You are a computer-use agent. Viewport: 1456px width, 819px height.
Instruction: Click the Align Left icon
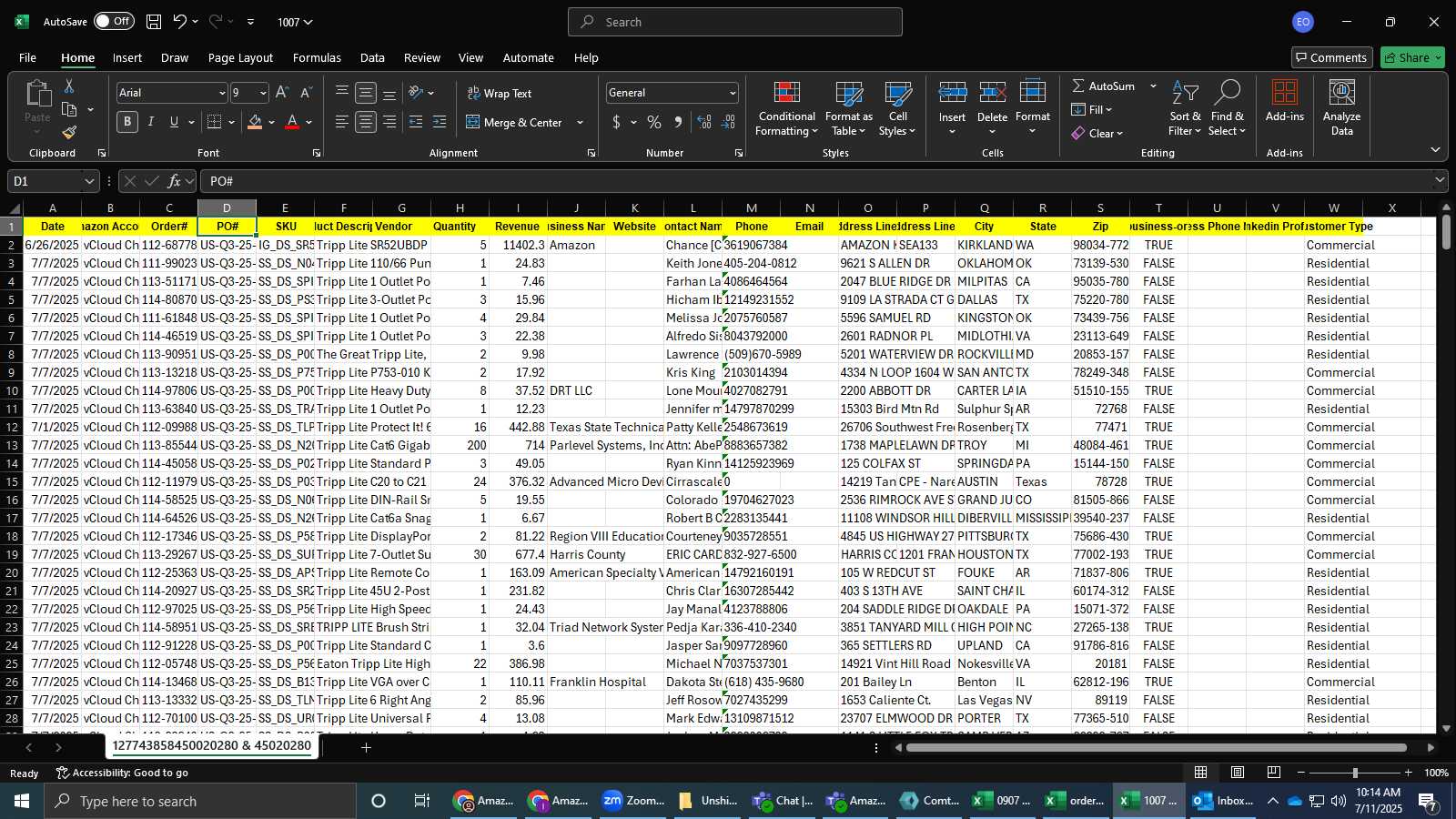(x=342, y=122)
